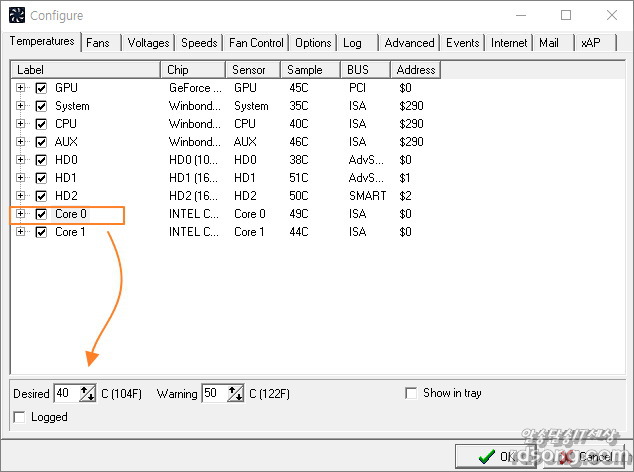634x472 pixels.
Task: Open the Advanced tab
Action: coord(409,43)
